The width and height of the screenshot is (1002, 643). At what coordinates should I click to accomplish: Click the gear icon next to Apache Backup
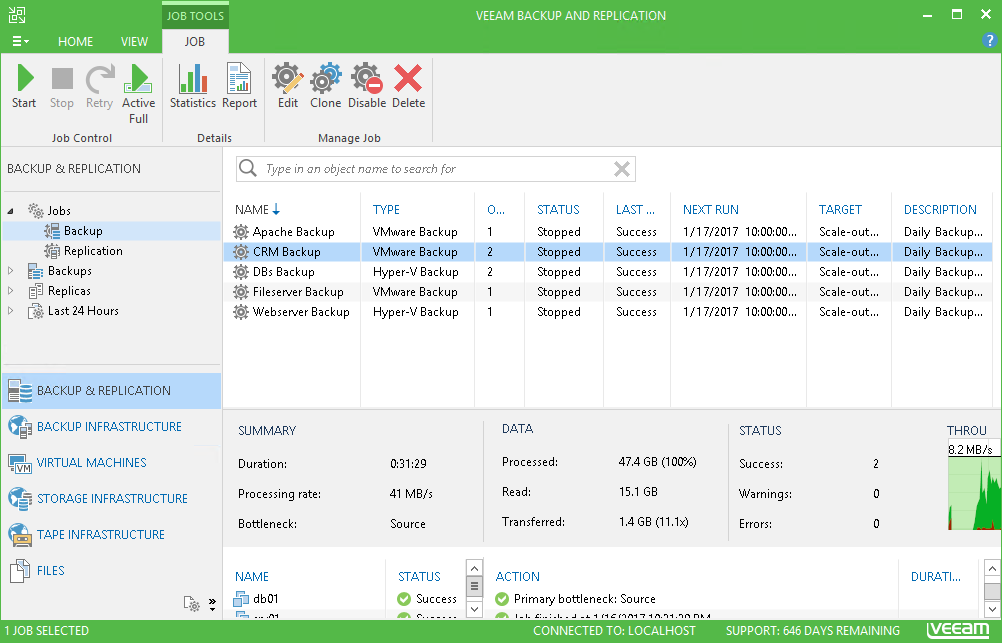(x=241, y=231)
